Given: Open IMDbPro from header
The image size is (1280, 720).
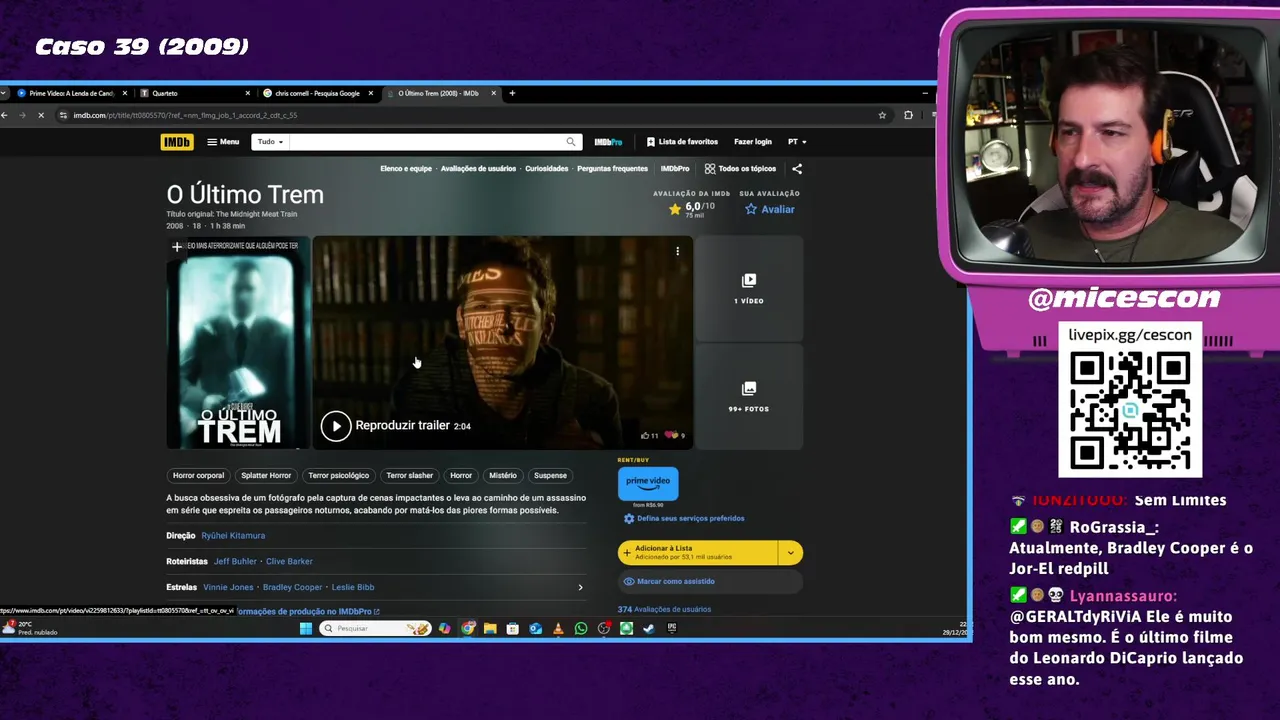Looking at the screenshot, I should [x=608, y=142].
